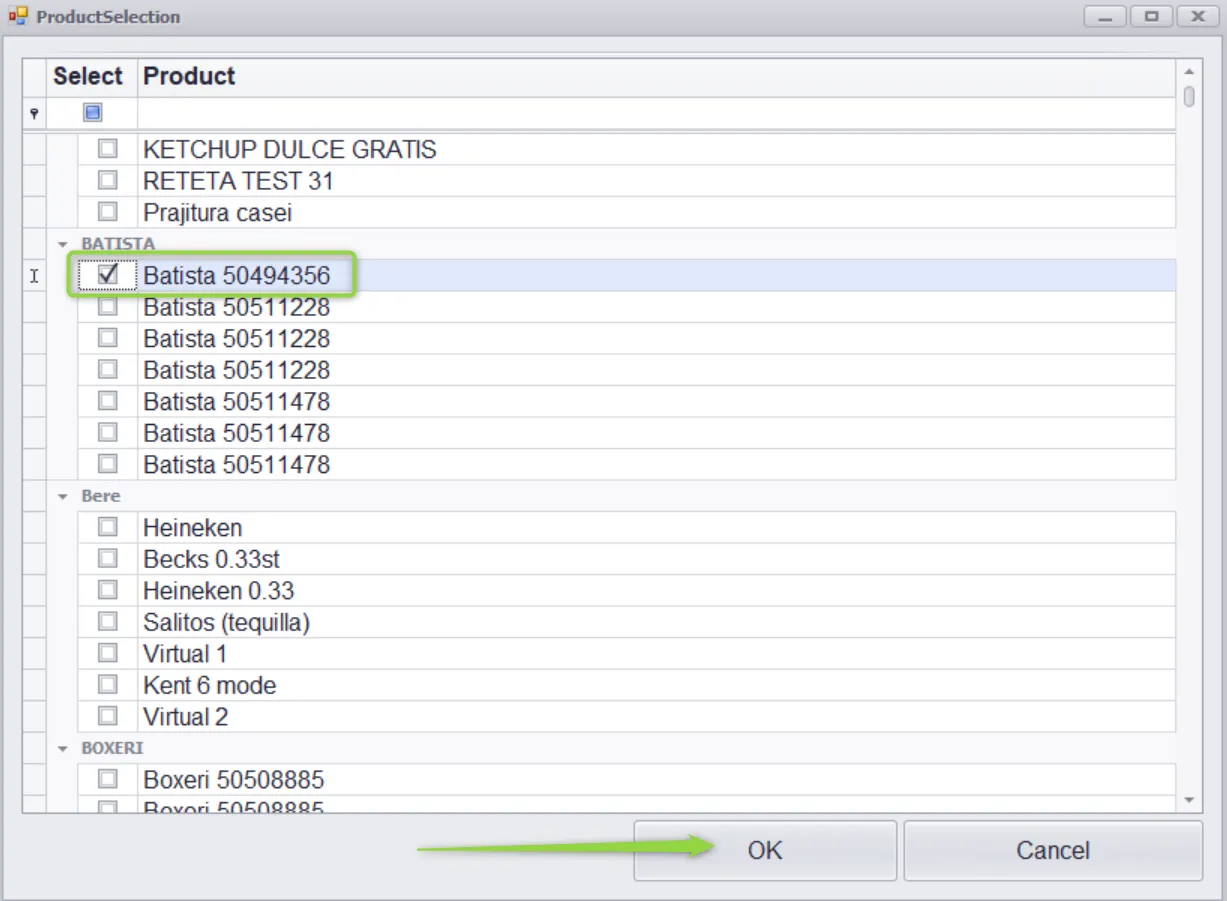
Task: Click the product name "Batista 50494356"
Action: pyautogui.click(x=237, y=275)
